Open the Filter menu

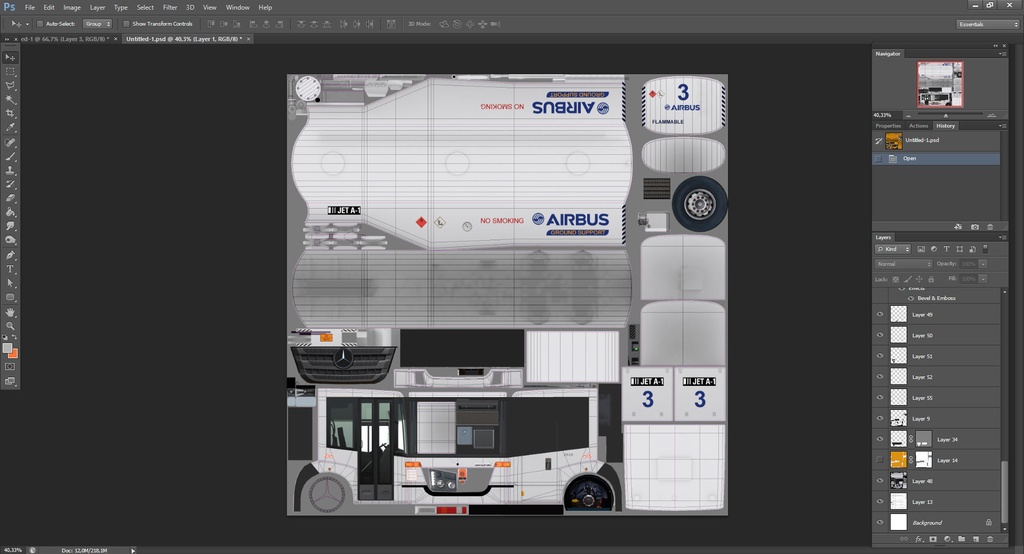click(x=170, y=7)
